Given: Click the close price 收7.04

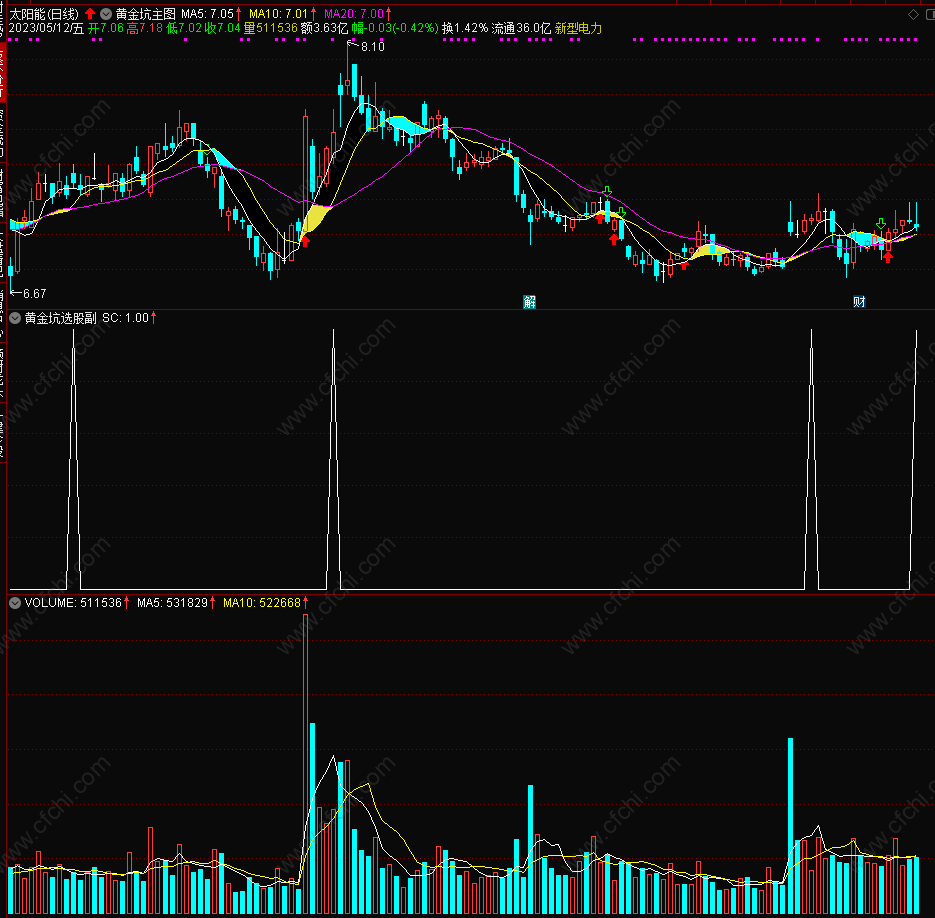Looking at the screenshot, I should pos(222,28).
